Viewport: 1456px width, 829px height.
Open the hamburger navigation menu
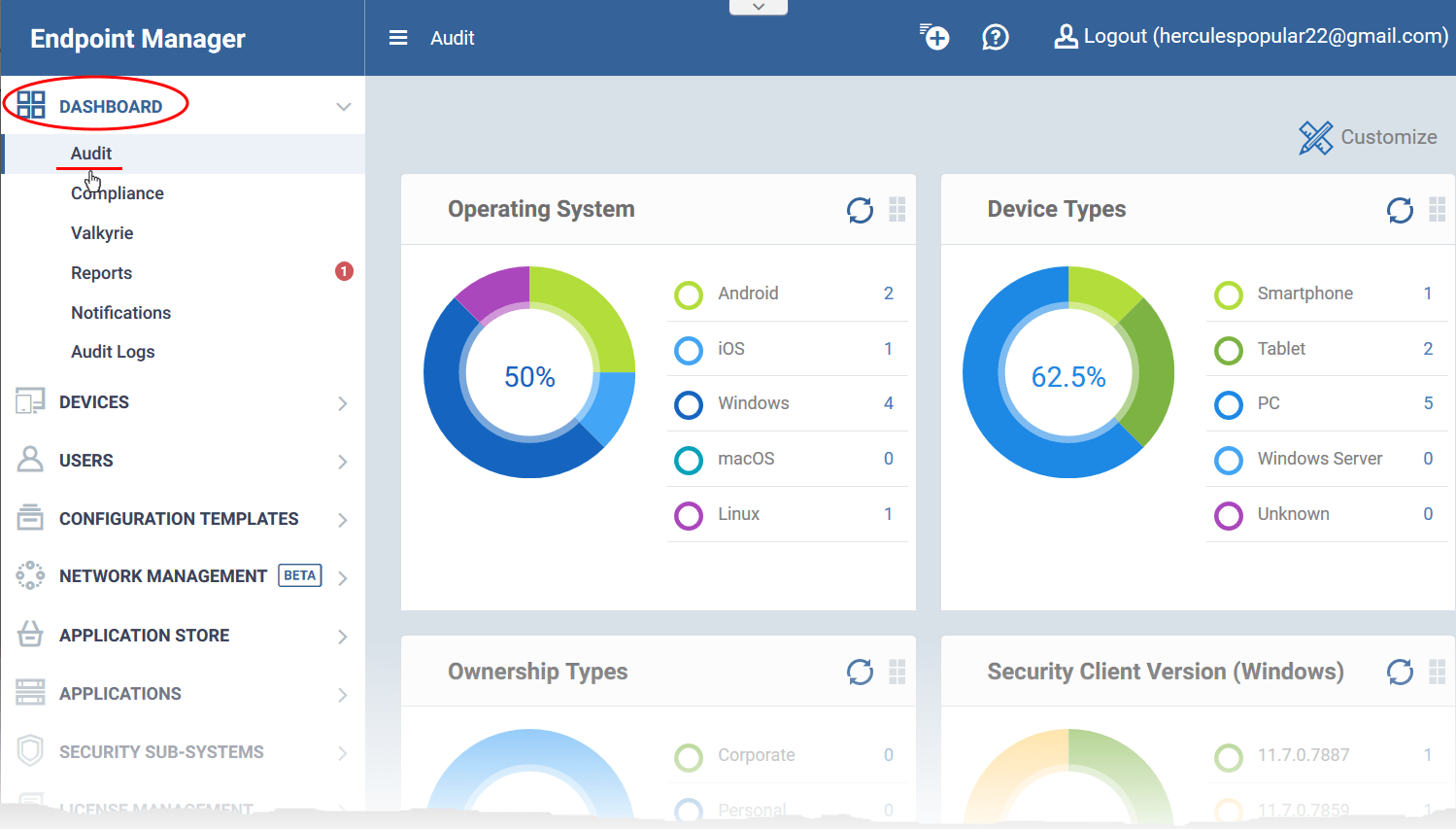click(x=397, y=37)
